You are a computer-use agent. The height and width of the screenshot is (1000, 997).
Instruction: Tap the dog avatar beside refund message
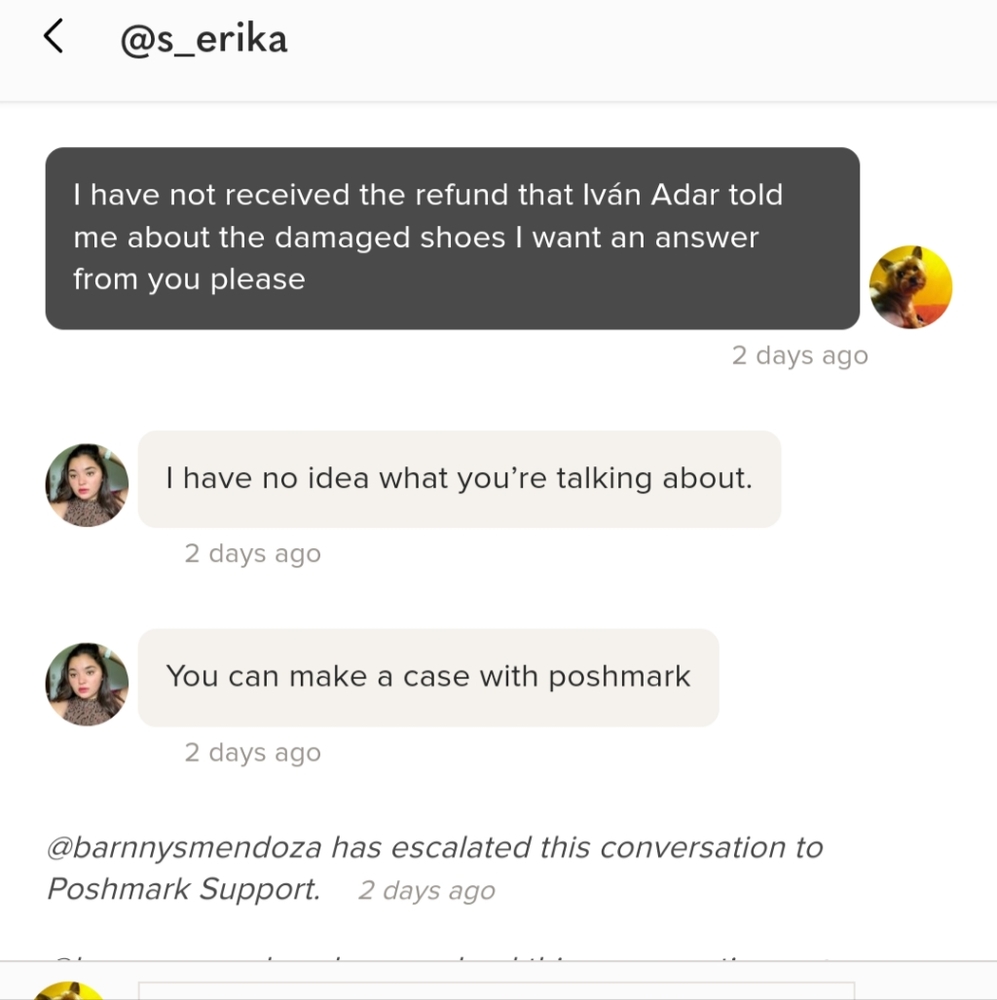910,287
